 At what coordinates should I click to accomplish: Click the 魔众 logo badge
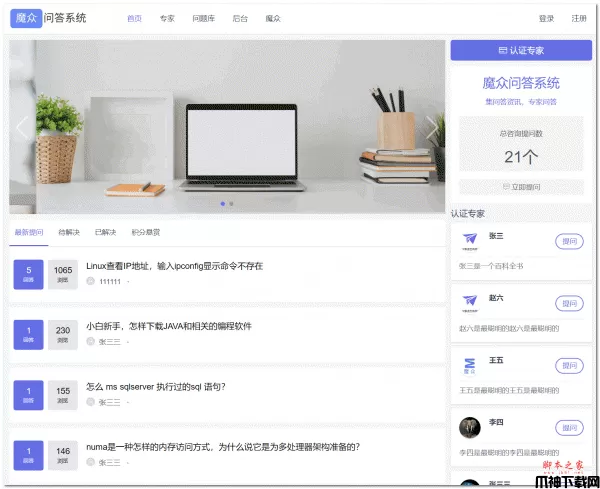(x=26, y=18)
